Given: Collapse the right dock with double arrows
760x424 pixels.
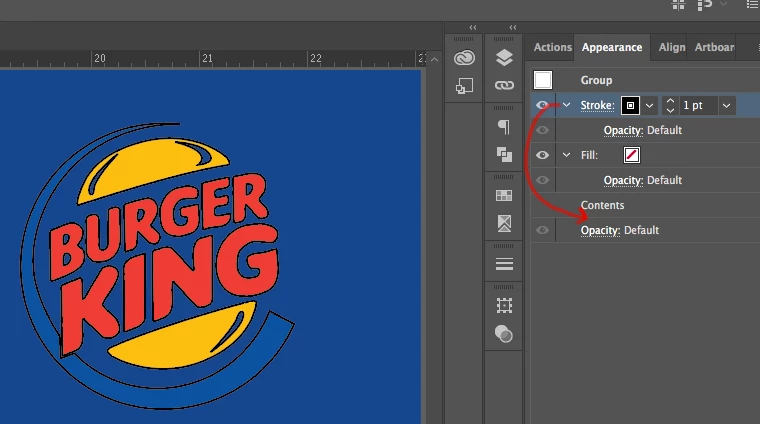Looking at the screenshot, I should tap(513, 28).
